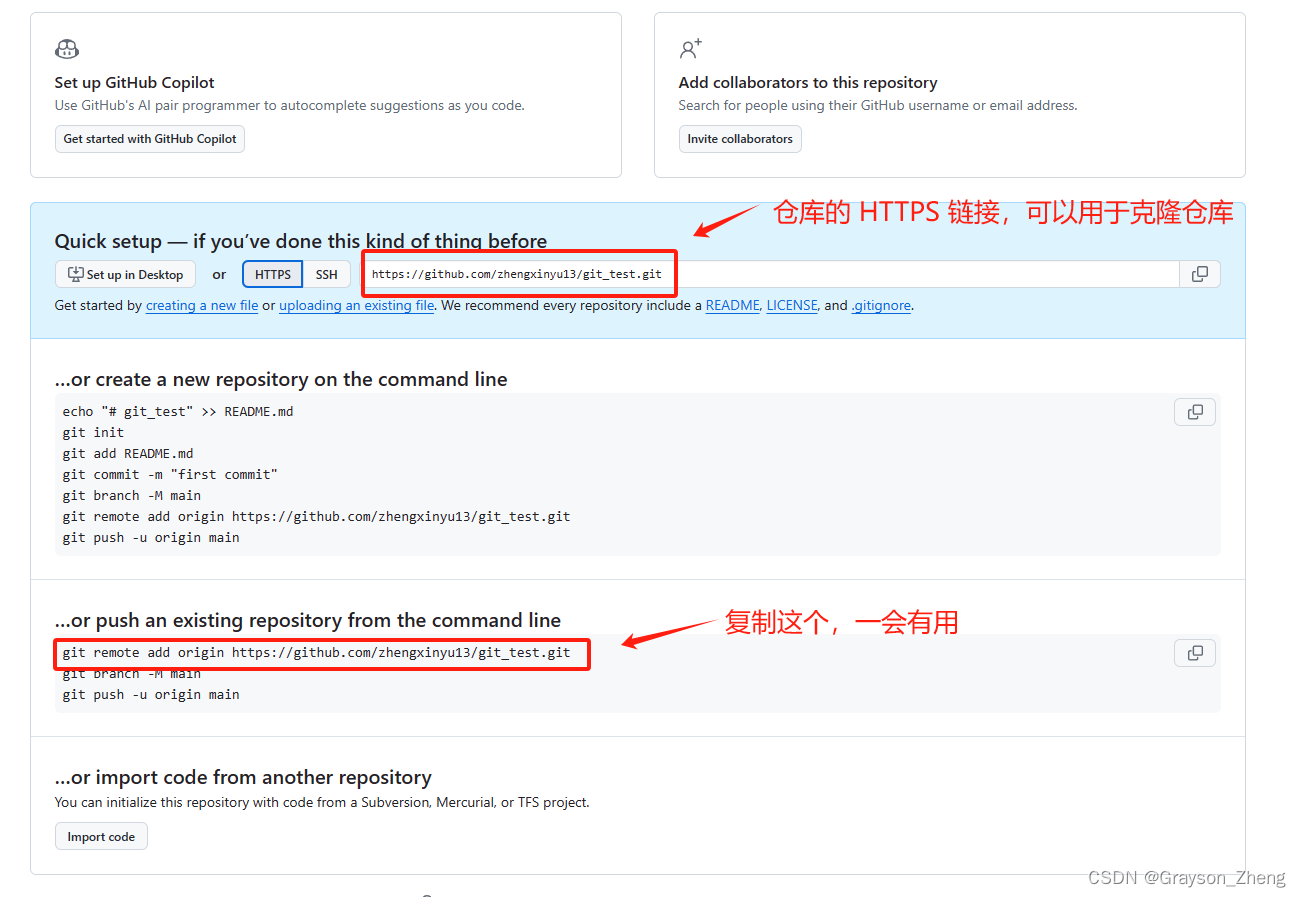Image resolution: width=1301 pixels, height=897 pixels.
Task: Click the Quick setup heading
Action: tap(301, 241)
